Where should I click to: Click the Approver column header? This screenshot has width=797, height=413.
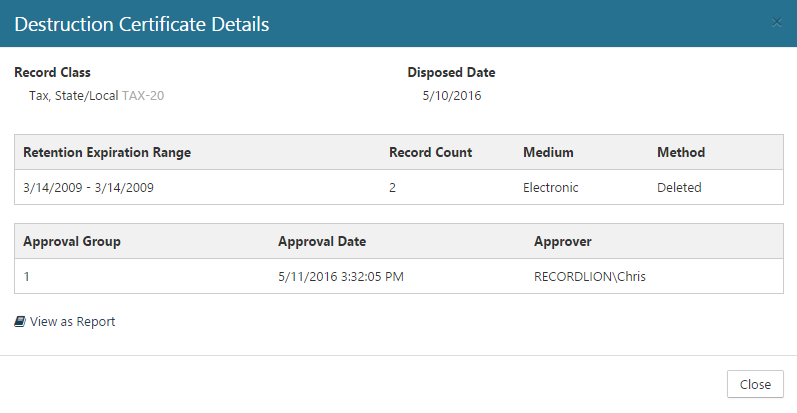click(x=563, y=242)
